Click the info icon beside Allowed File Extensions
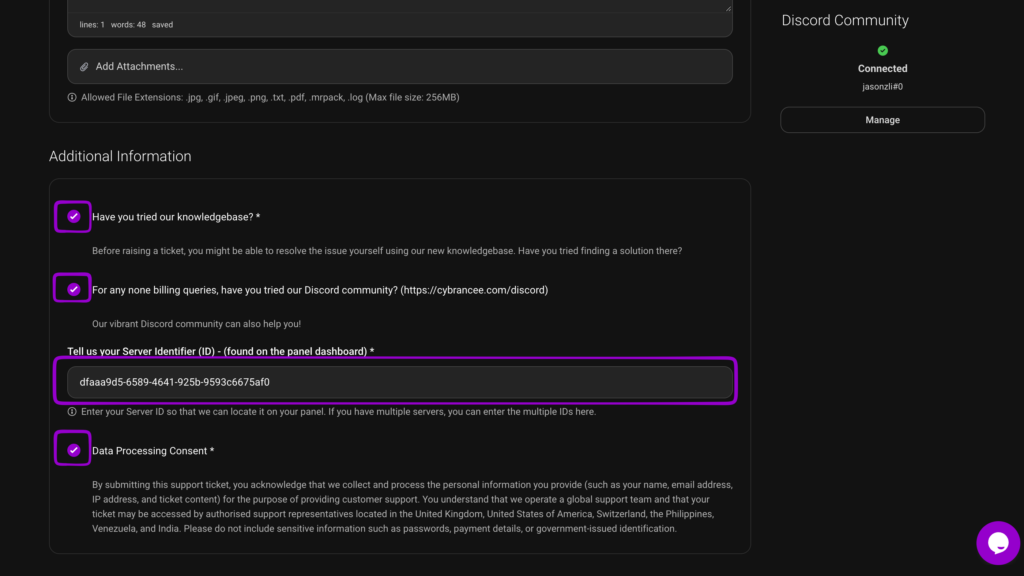 [72, 97]
